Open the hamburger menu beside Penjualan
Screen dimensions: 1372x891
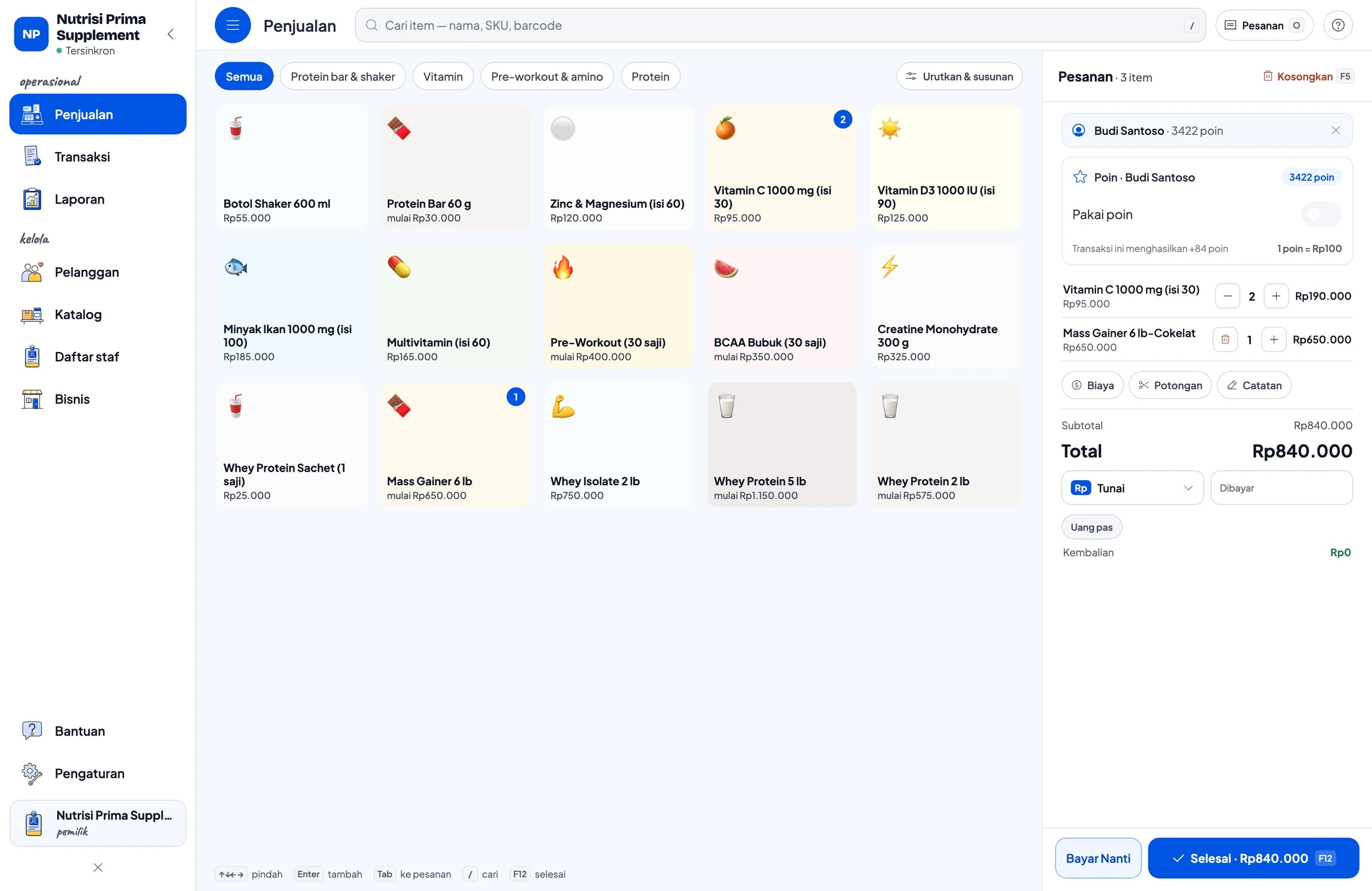pyautogui.click(x=232, y=25)
